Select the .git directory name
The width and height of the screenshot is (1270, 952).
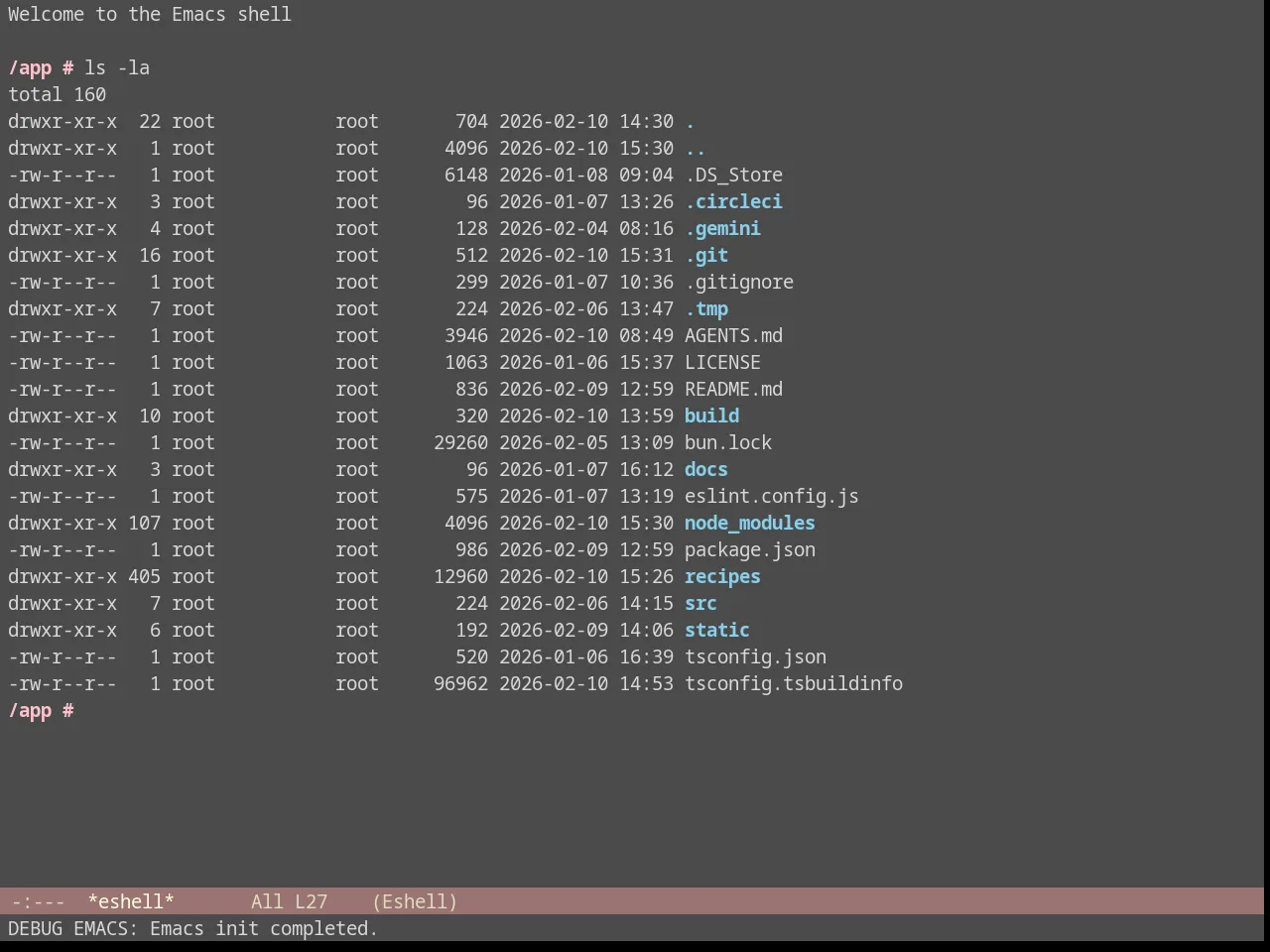(x=706, y=255)
